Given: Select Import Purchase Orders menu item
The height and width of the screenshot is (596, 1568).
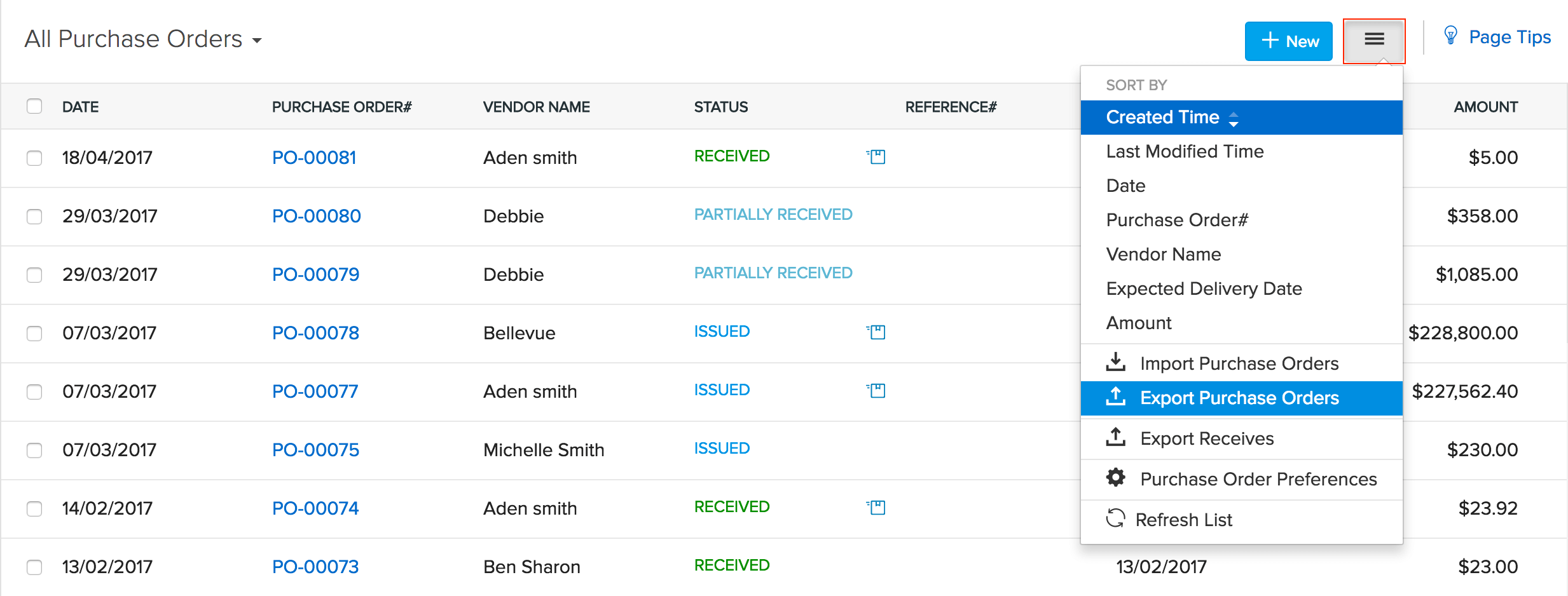Looking at the screenshot, I should click(1239, 363).
